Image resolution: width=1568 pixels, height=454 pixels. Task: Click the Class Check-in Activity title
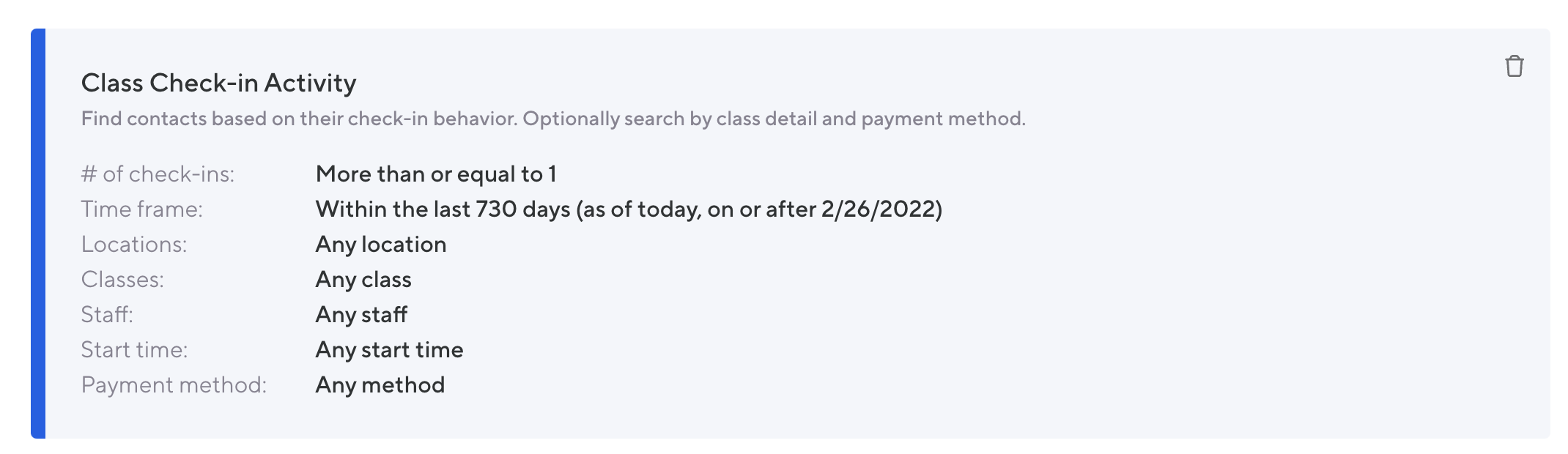pos(218,83)
